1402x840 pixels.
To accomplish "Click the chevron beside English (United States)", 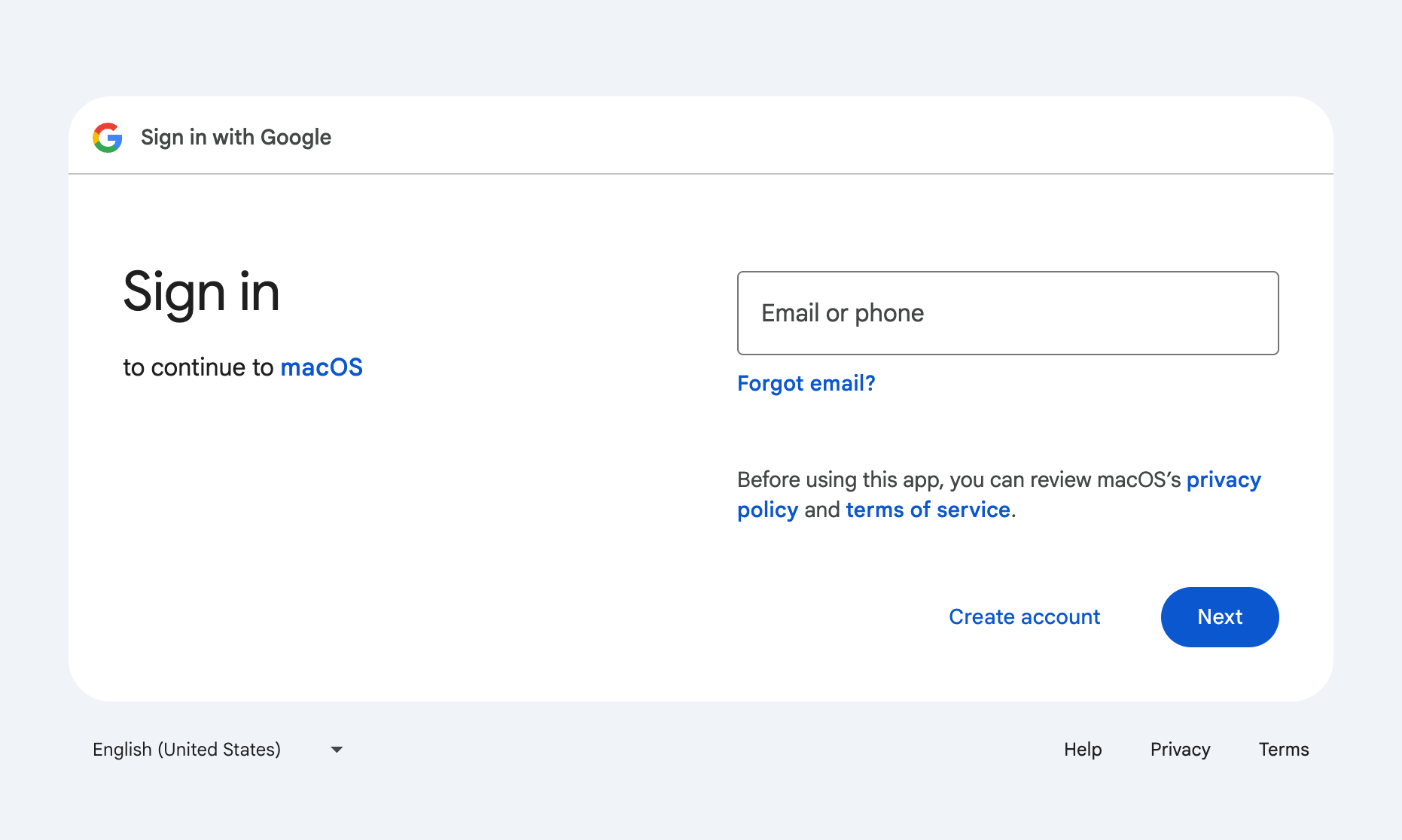I will click(x=336, y=749).
